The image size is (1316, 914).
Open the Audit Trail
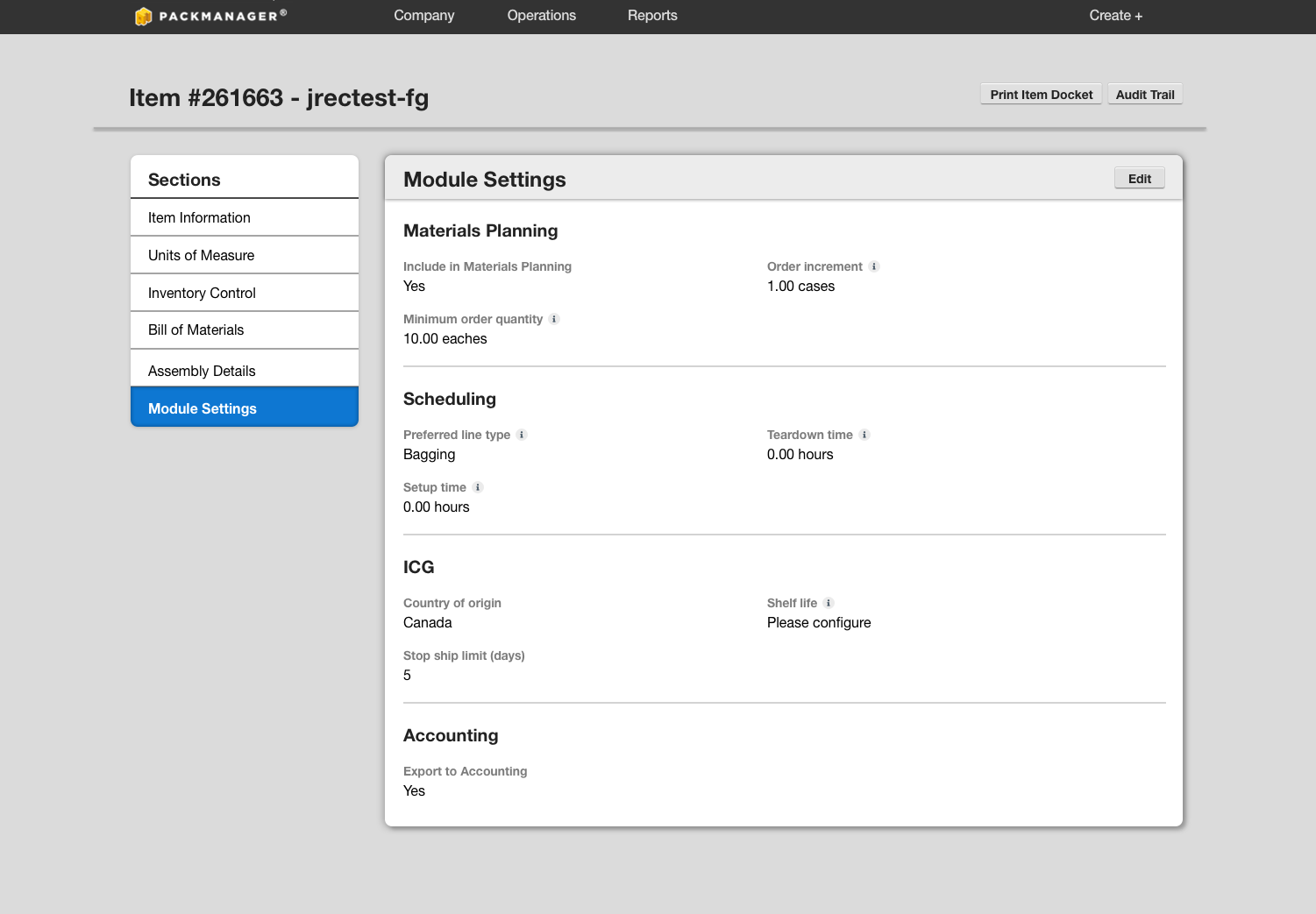(1145, 95)
